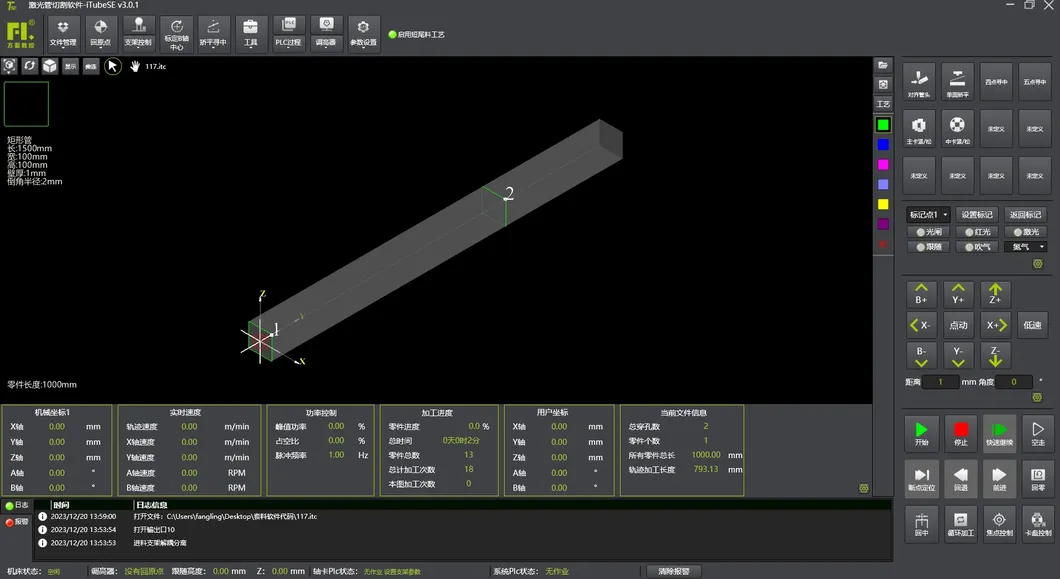
Task: Click the 卡盘控制 chuck control button
Action: click(1038, 524)
